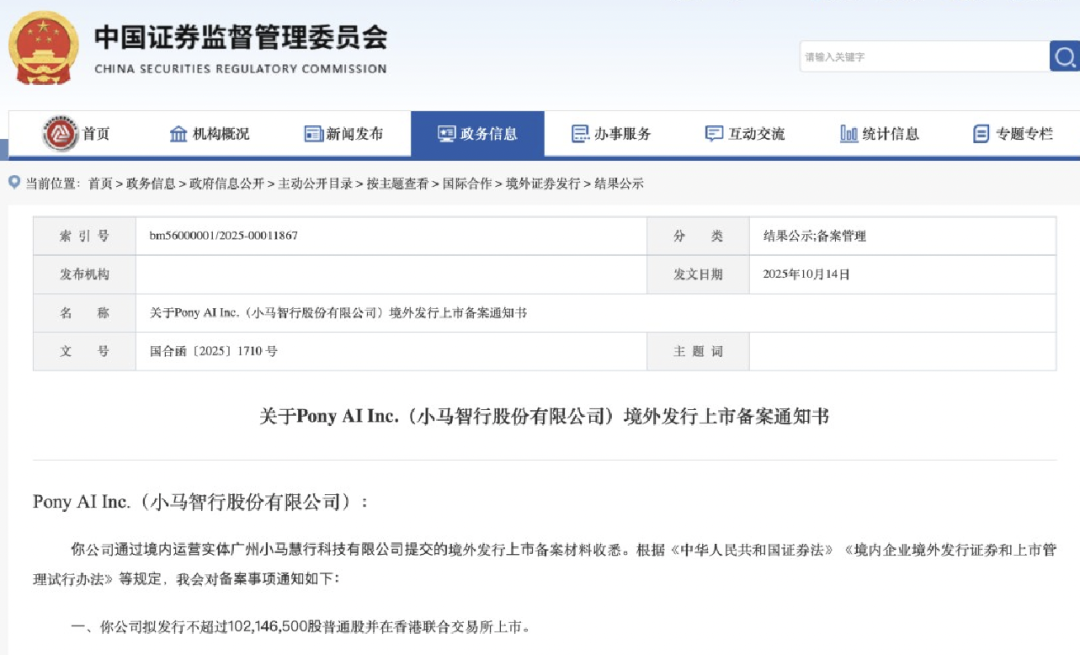Go to 政务信息 in the breadcrumb
Viewport: 1080px width, 655px height.
[151, 183]
